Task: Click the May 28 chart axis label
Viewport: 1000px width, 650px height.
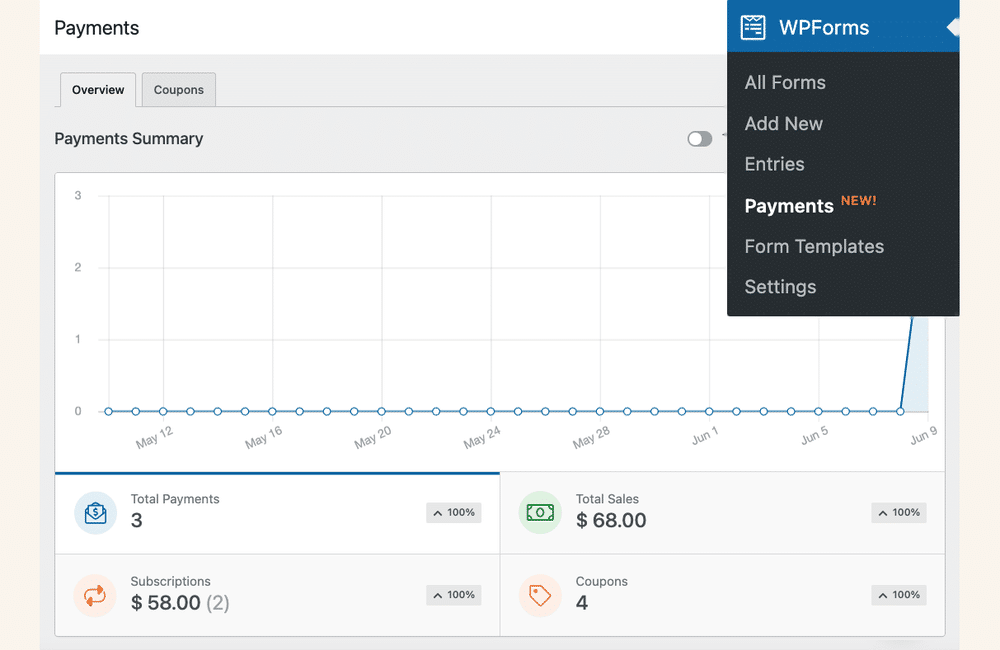Action: point(591,438)
